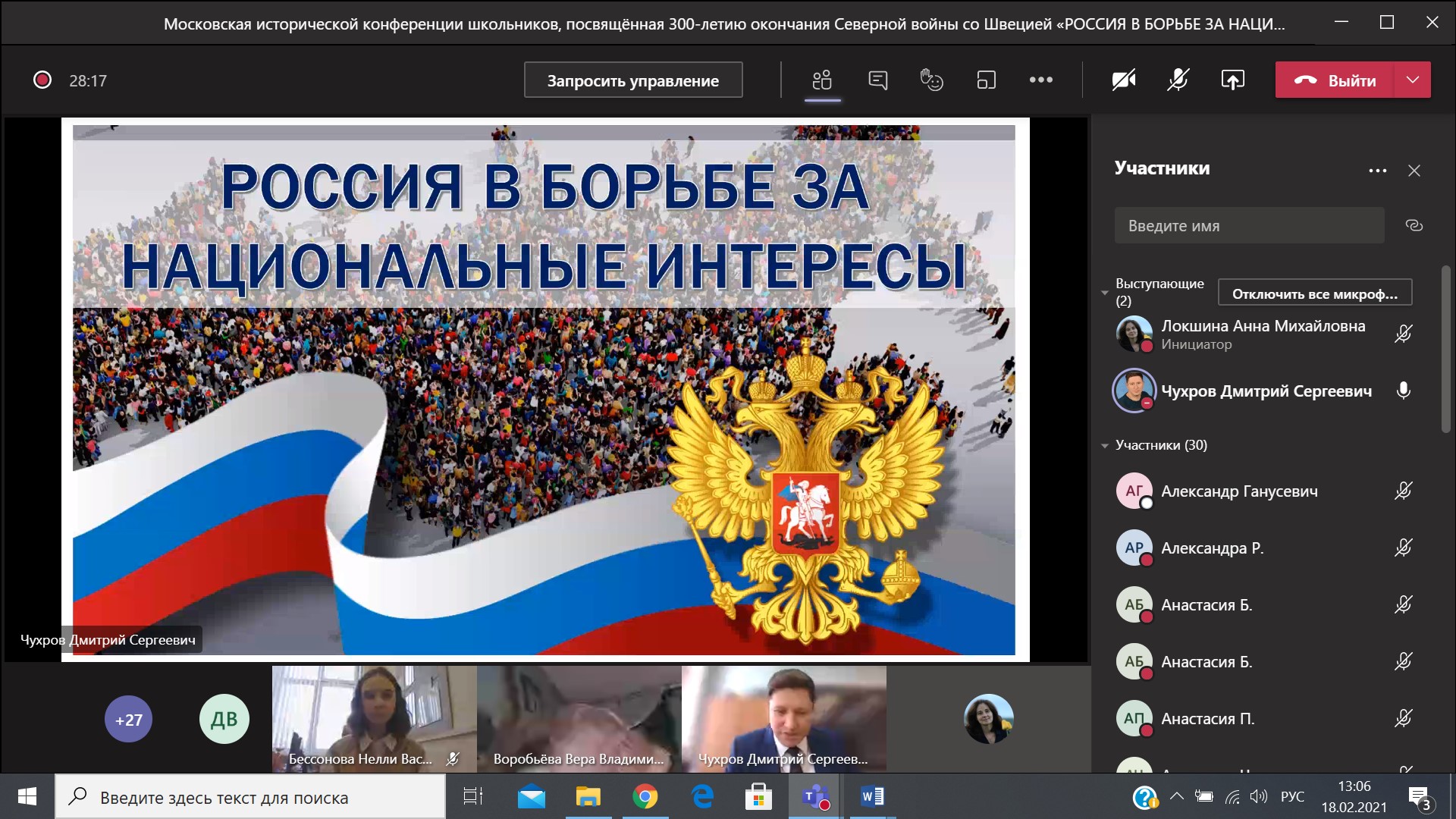Screen dimensions: 1456x819
Task: Click the mic icon for Александра Р.
Action: 1404,548
